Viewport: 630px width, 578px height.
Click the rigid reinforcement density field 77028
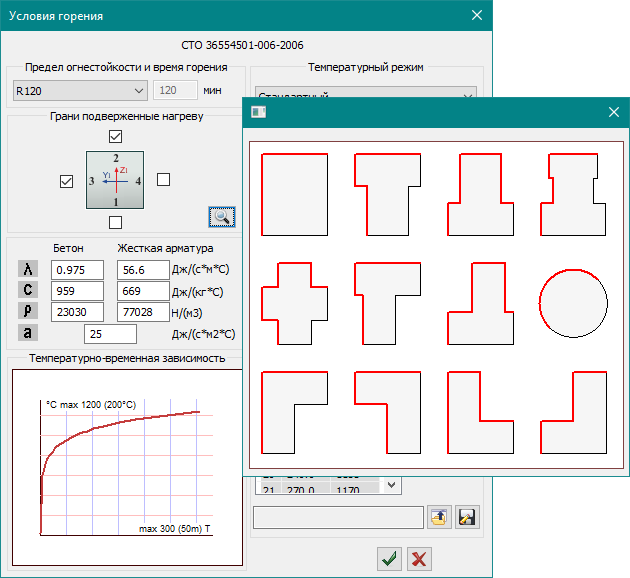point(143,312)
